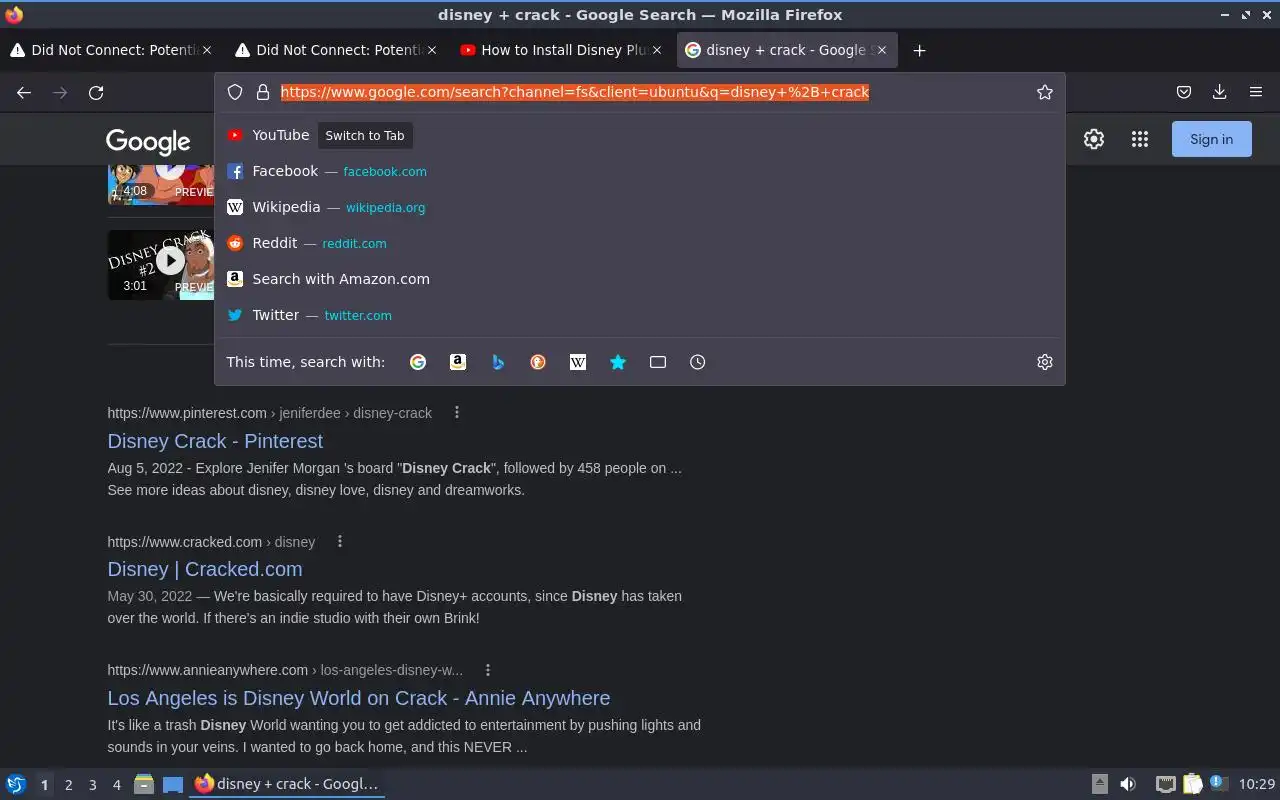Close the How to Install Disney Plus tab

(656, 50)
